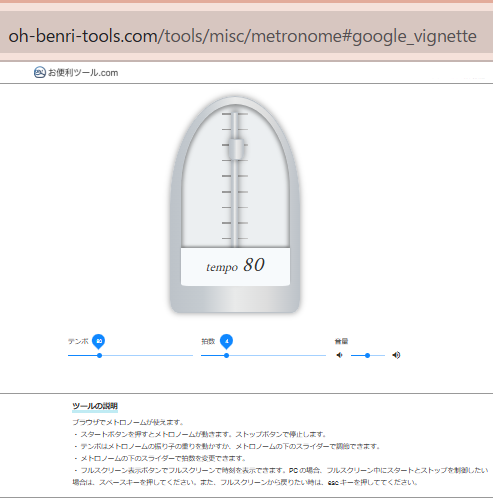Click the browser address bar URL

click(x=242, y=36)
